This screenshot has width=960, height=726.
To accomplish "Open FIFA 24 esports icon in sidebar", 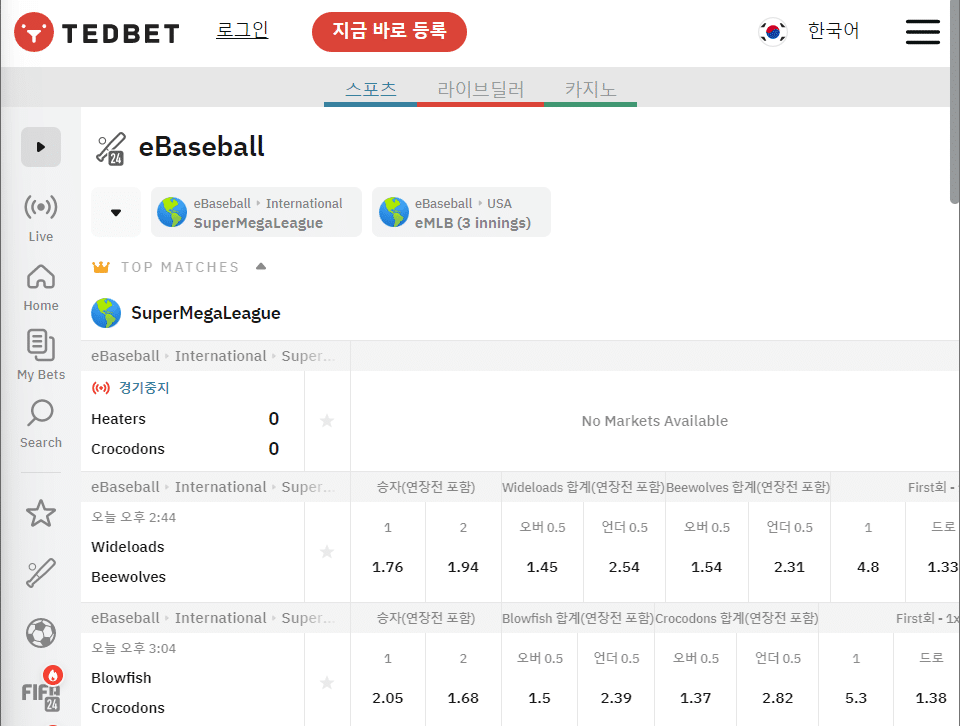I will 42,690.
